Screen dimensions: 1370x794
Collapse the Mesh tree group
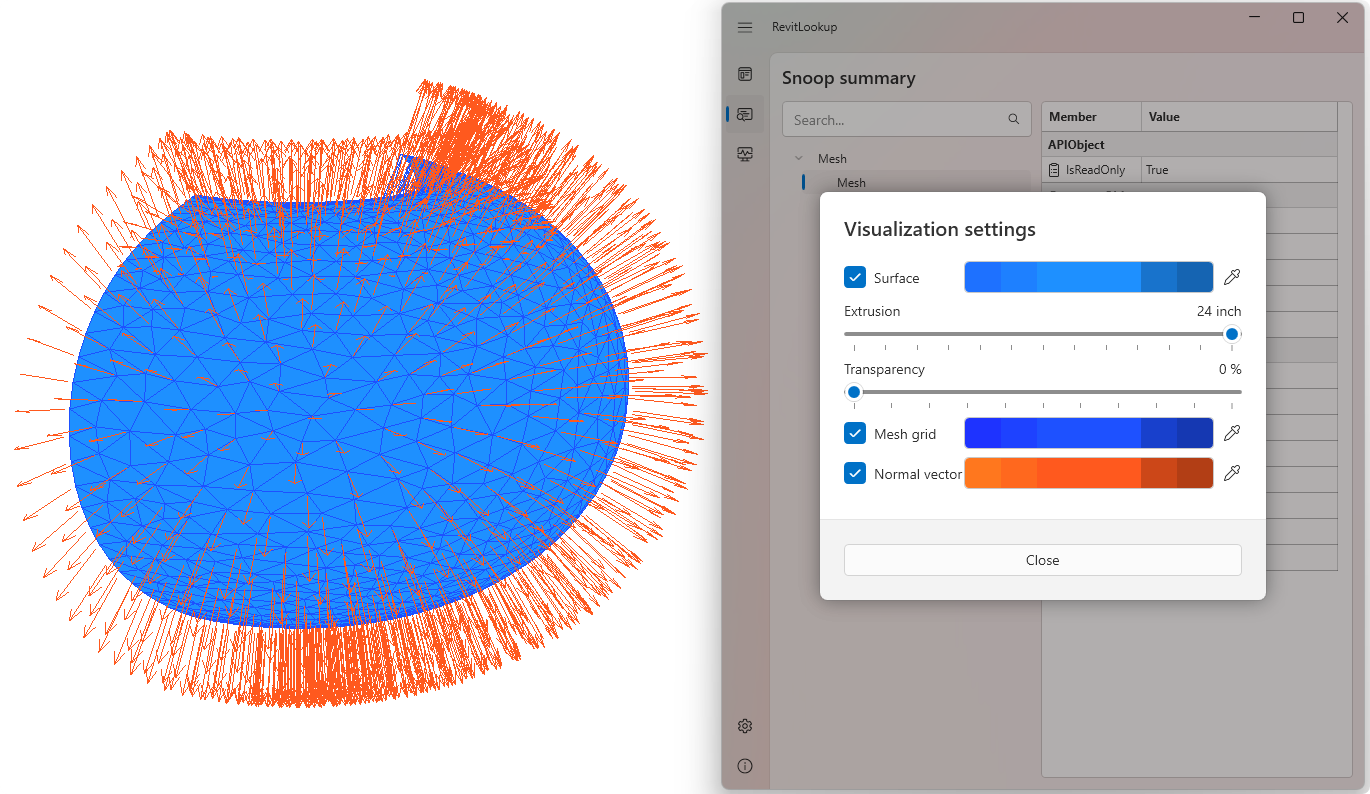pyautogui.click(x=798, y=158)
